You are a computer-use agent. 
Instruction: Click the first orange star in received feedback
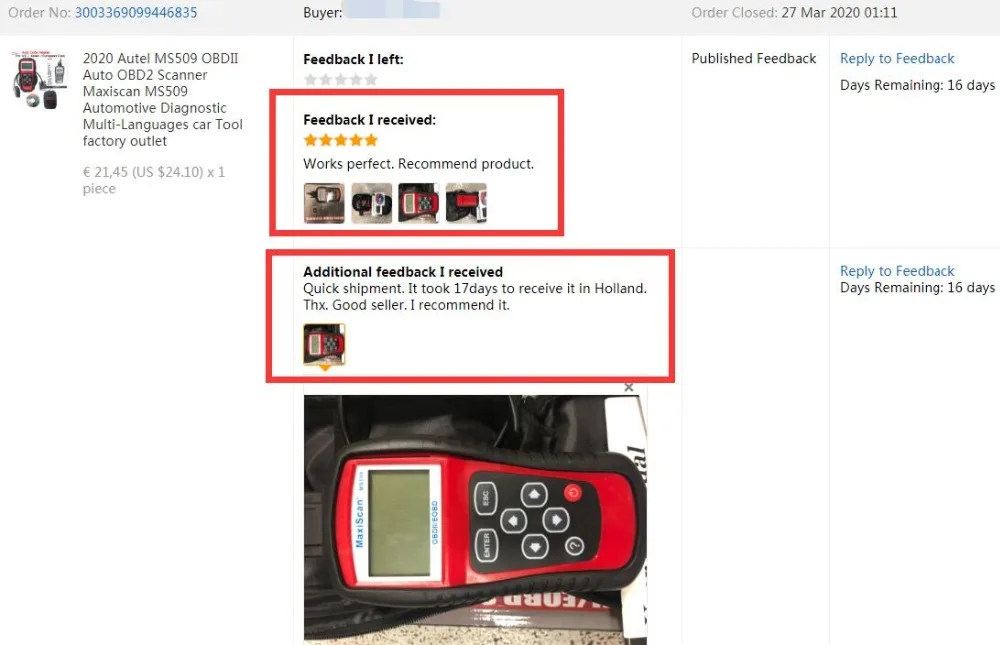pos(311,140)
